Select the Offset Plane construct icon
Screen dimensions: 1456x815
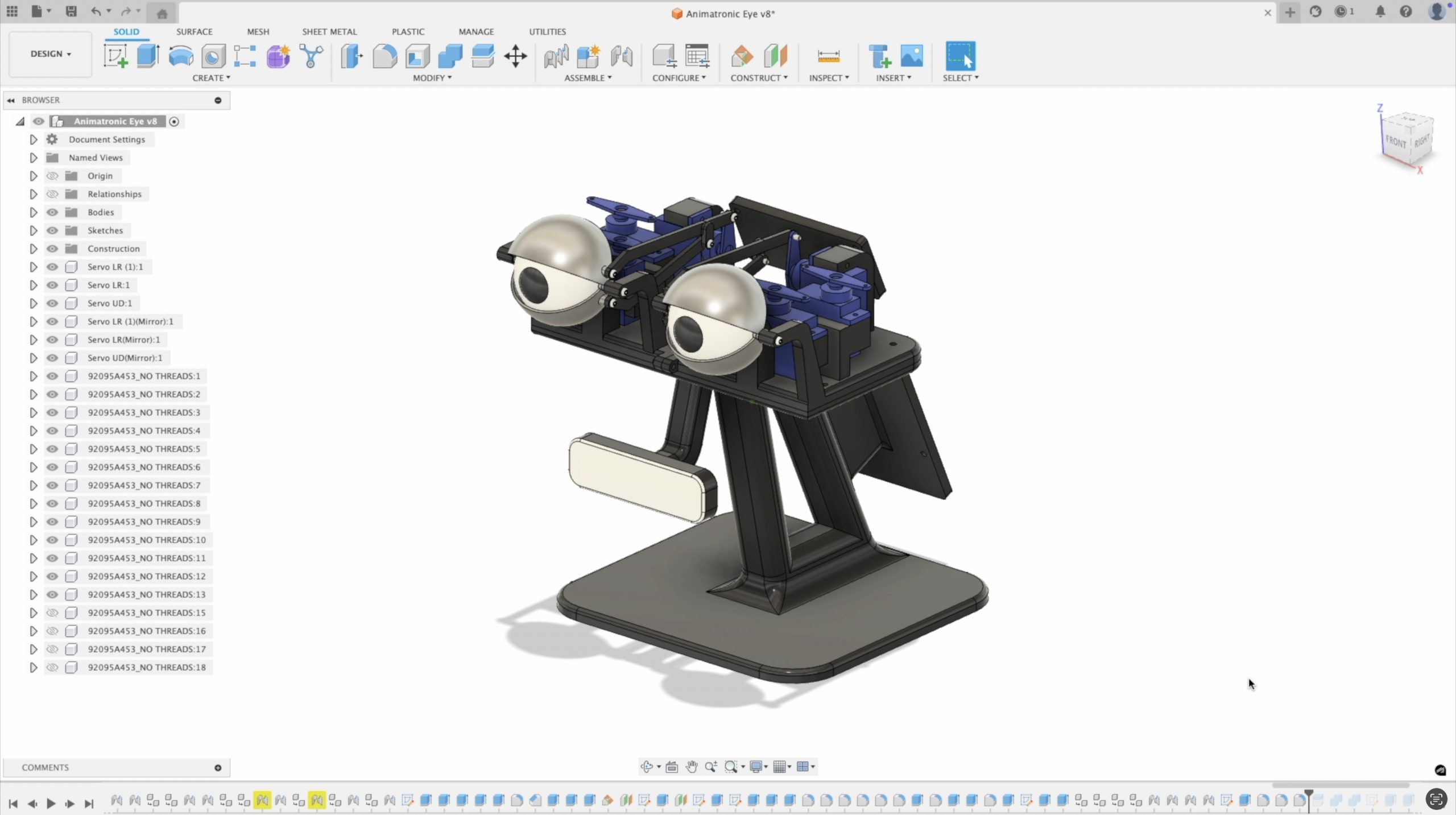click(742, 56)
